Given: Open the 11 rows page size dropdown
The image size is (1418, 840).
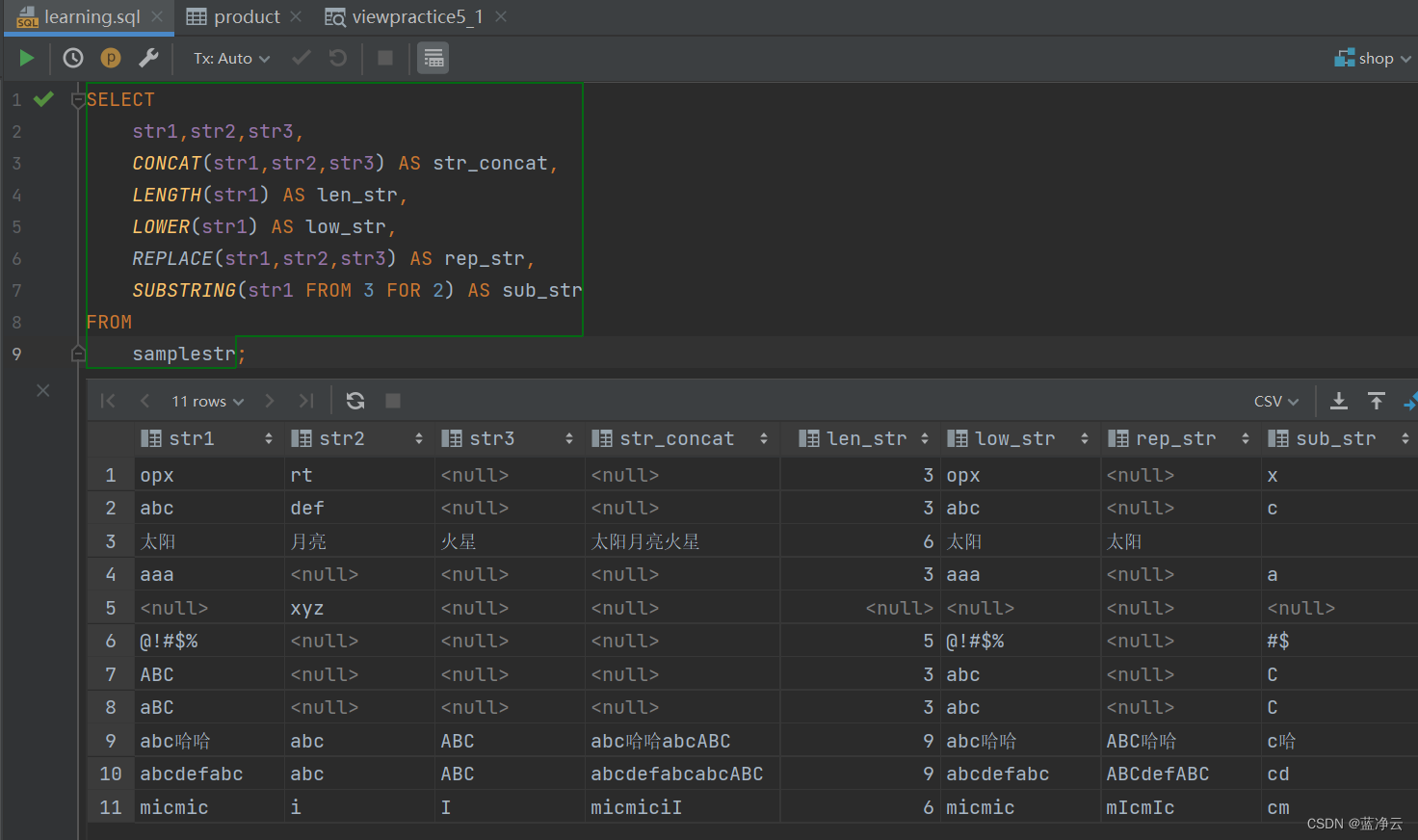Looking at the screenshot, I should click(208, 401).
